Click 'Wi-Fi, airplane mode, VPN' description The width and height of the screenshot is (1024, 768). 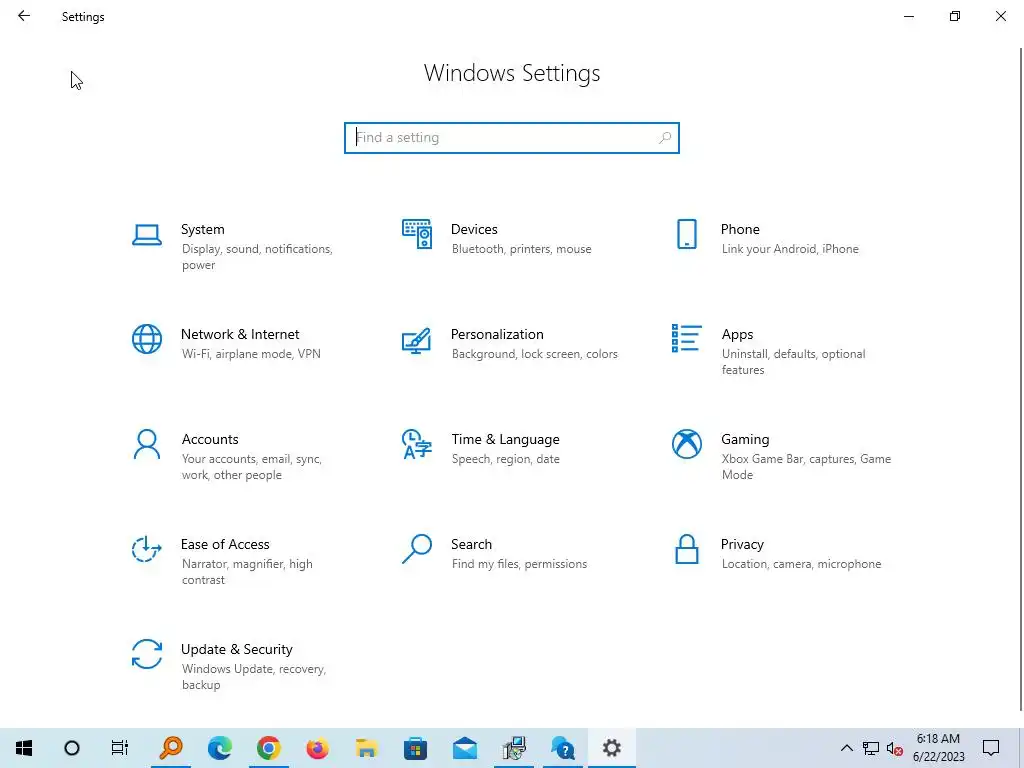(251, 354)
